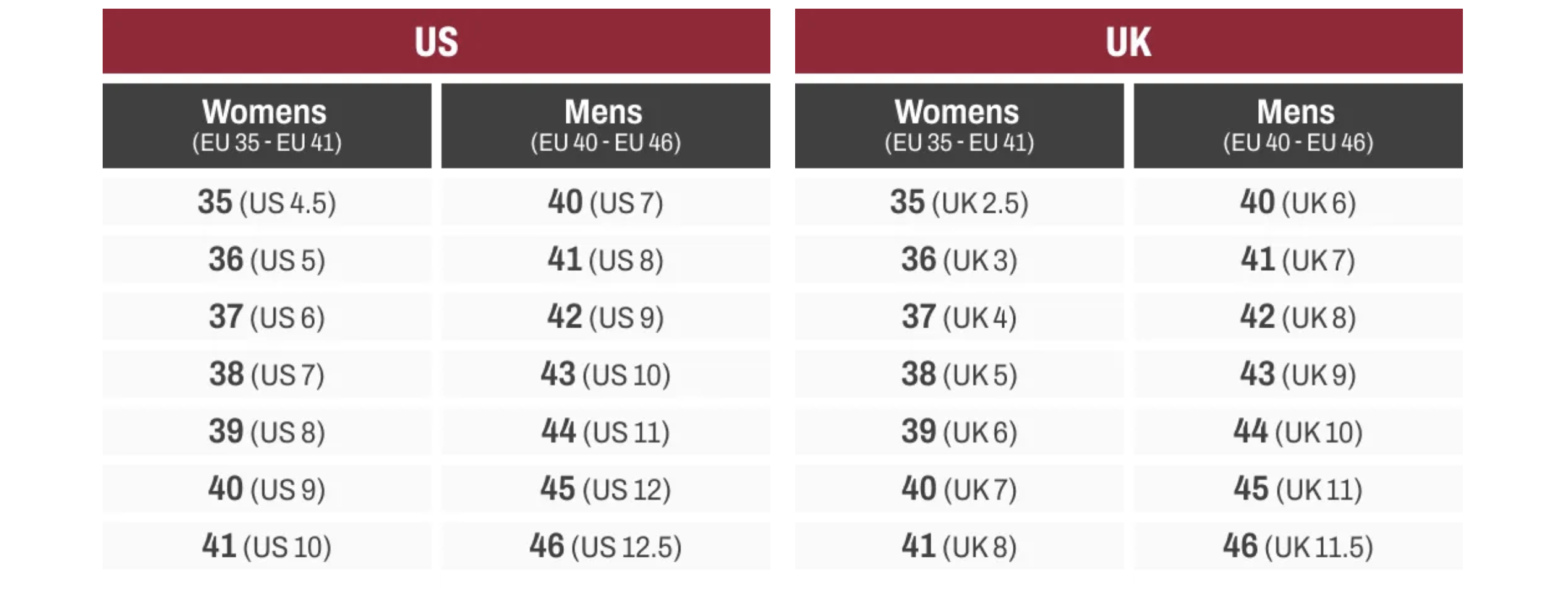Click the red UK header banner
The height and width of the screenshot is (602, 1568).
point(1128,41)
